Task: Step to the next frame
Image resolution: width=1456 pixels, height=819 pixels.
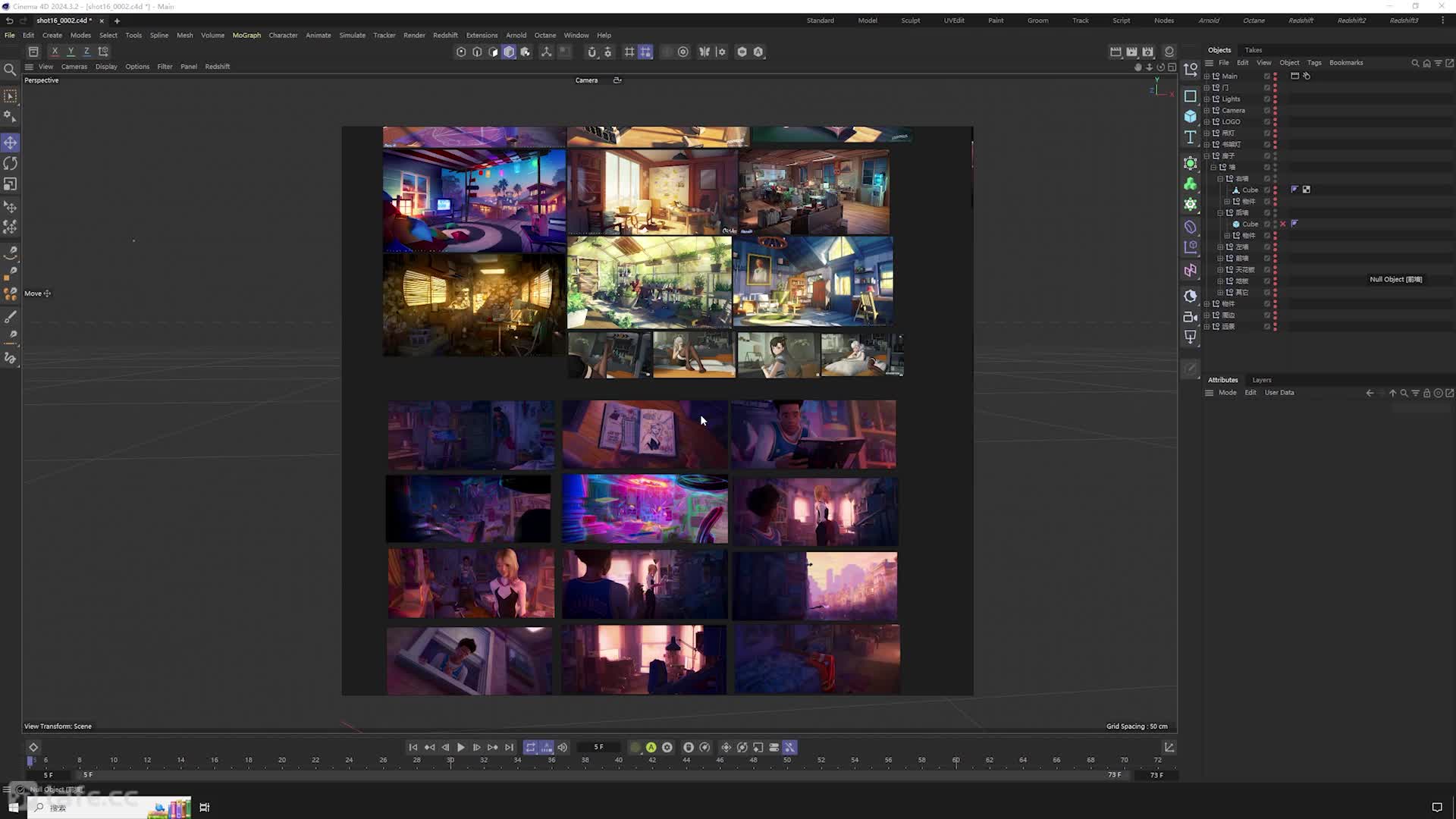Action: click(476, 748)
